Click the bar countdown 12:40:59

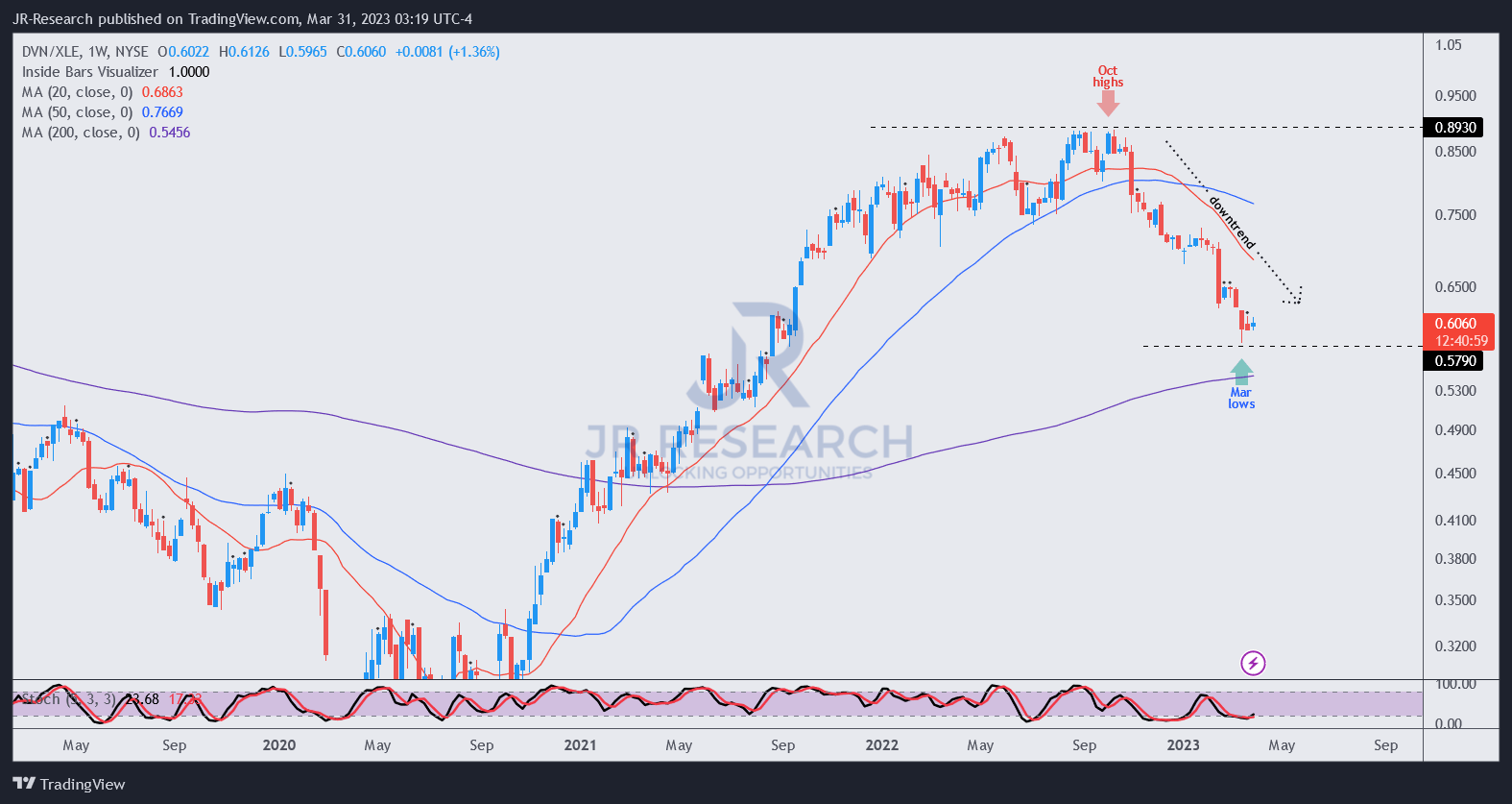[x=1461, y=341]
